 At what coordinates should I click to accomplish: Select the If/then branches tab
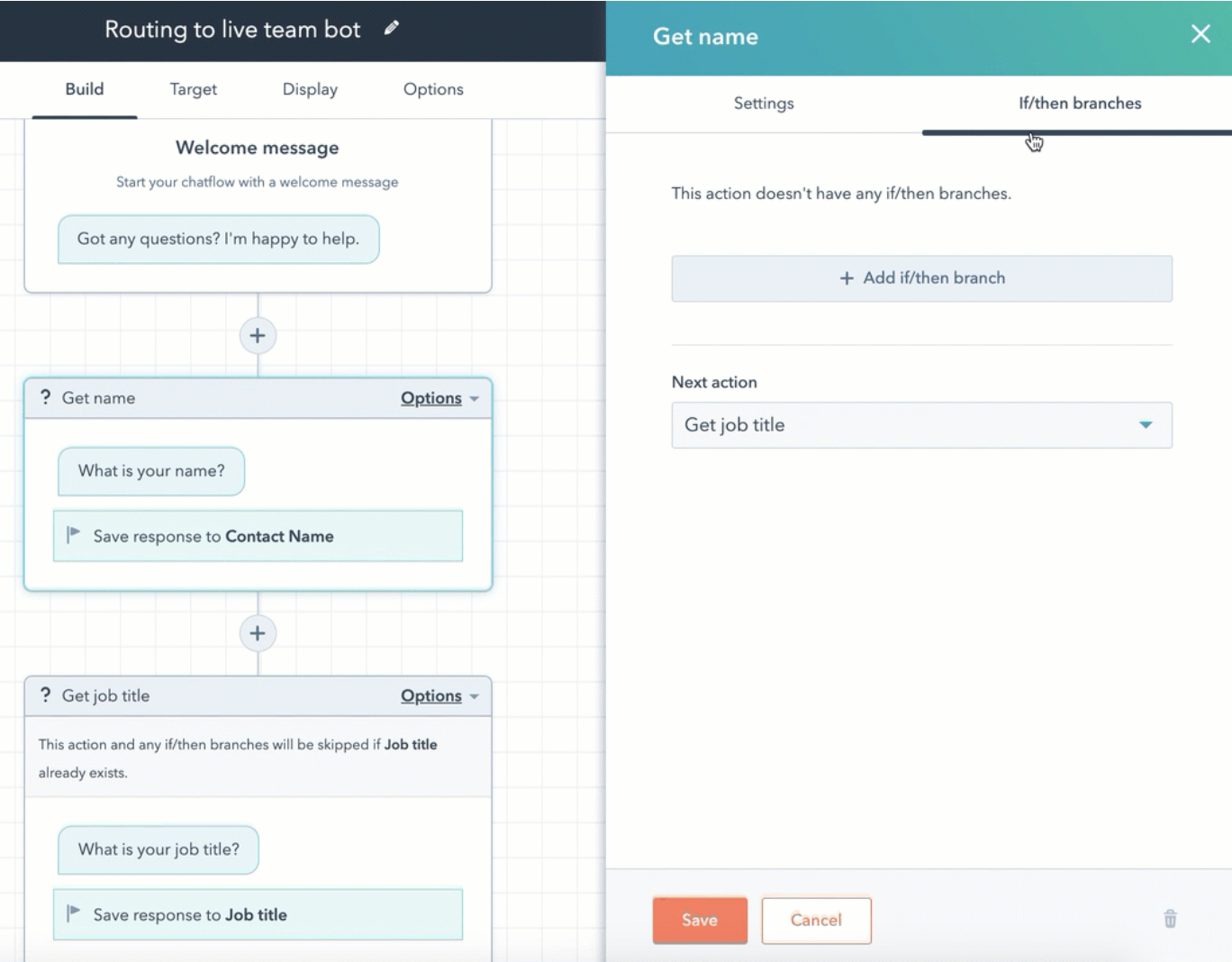point(1079,104)
